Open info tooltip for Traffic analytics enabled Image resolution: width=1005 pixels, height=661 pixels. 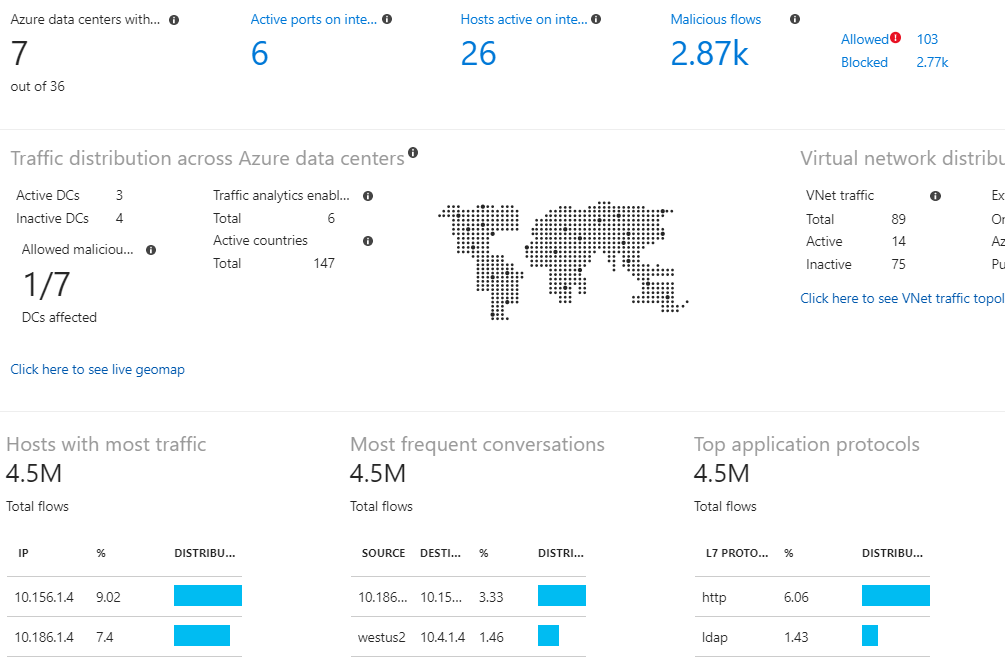367,195
